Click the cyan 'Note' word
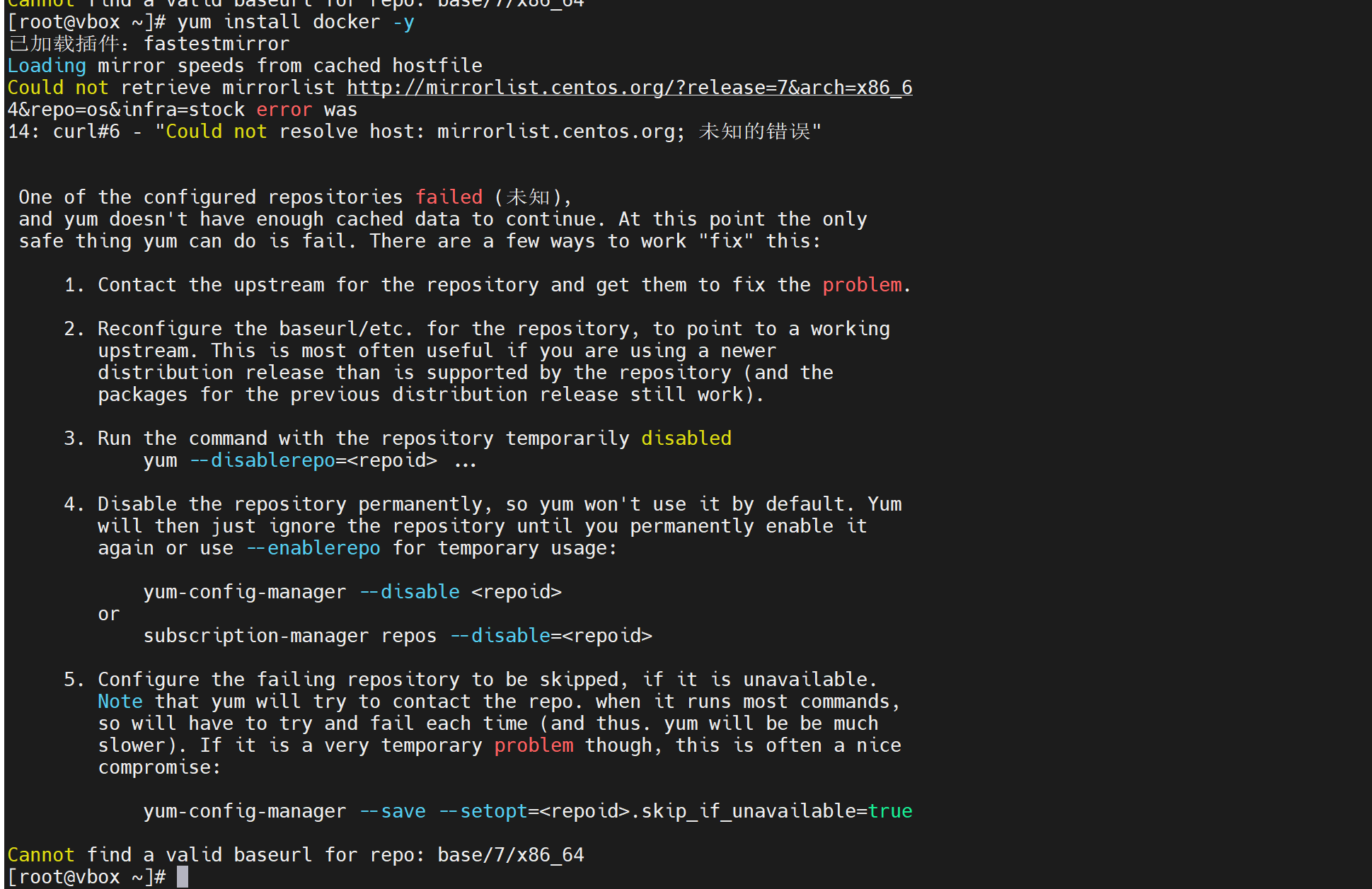The width and height of the screenshot is (1372, 889). 120,702
